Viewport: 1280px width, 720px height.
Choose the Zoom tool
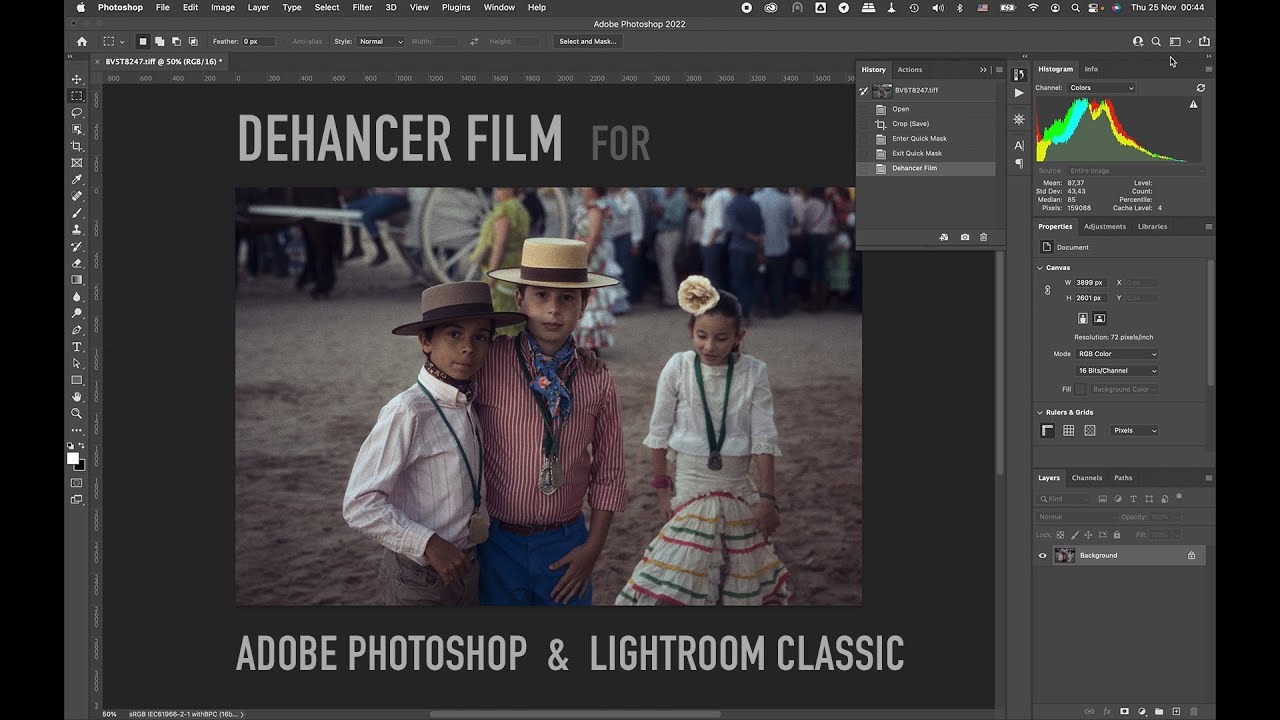(76, 413)
